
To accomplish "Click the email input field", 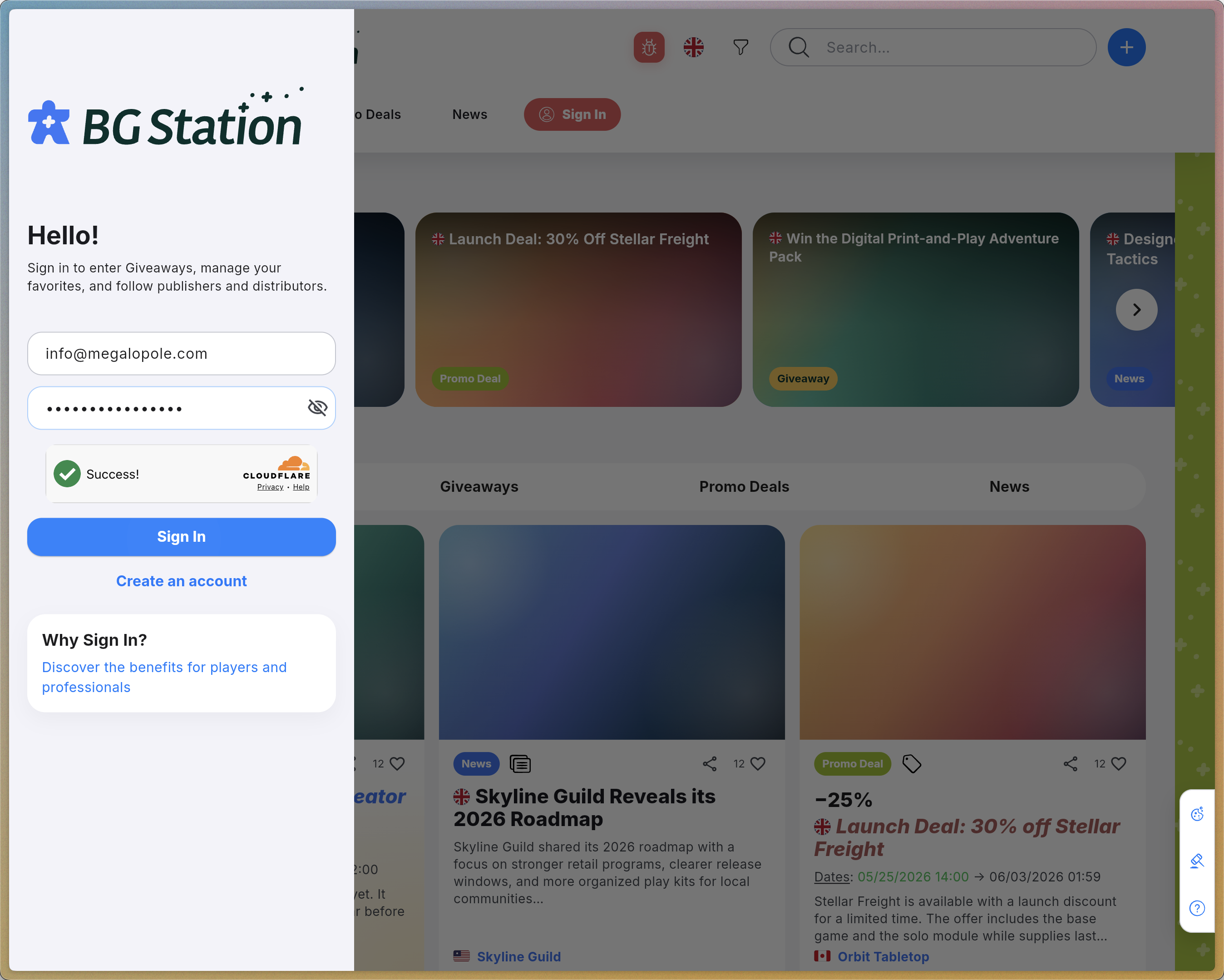I will pos(181,353).
